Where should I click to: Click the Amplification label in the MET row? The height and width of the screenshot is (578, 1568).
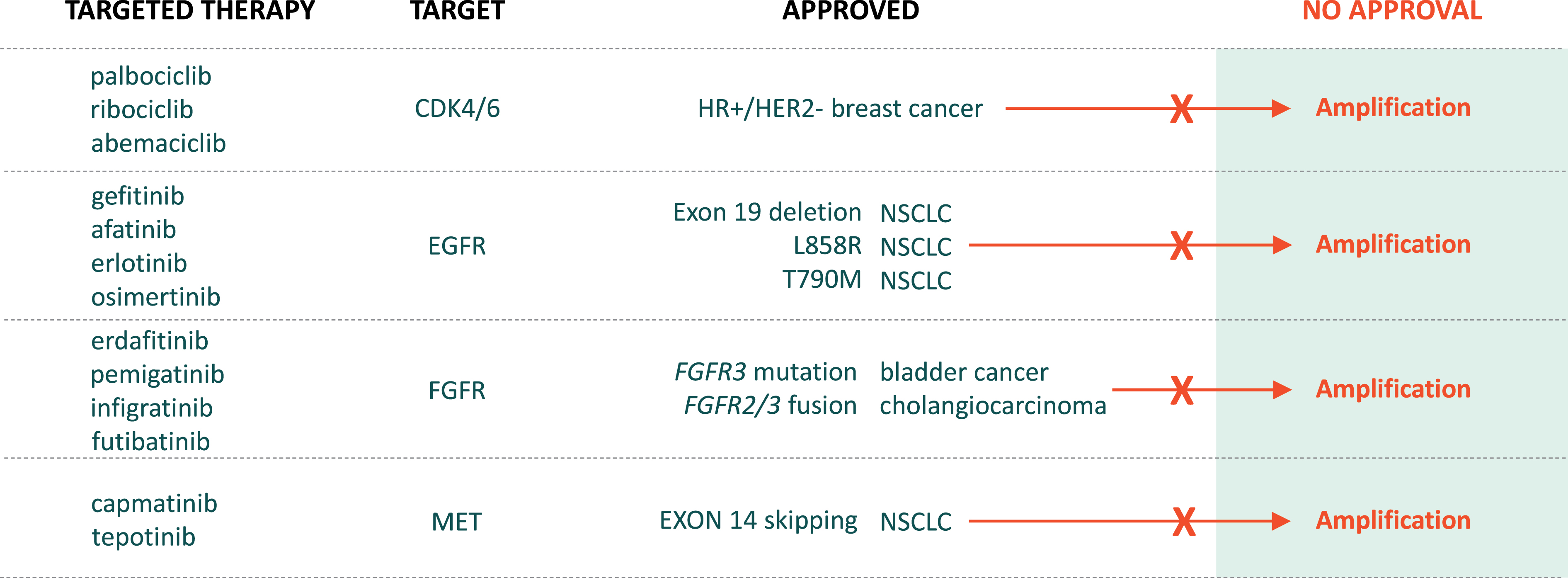tap(1393, 520)
